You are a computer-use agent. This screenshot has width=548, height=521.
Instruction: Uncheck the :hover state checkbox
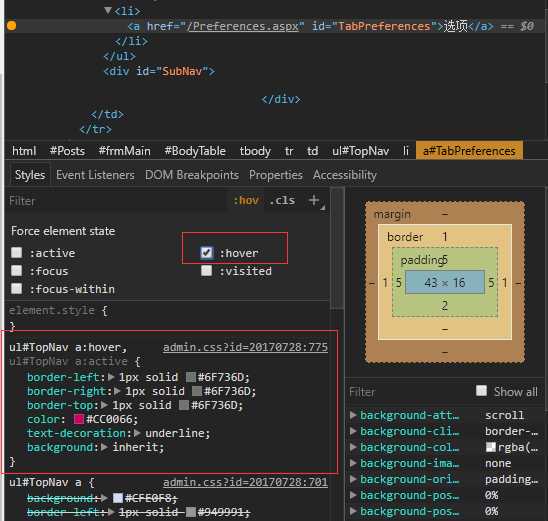pyautogui.click(x=206, y=252)
